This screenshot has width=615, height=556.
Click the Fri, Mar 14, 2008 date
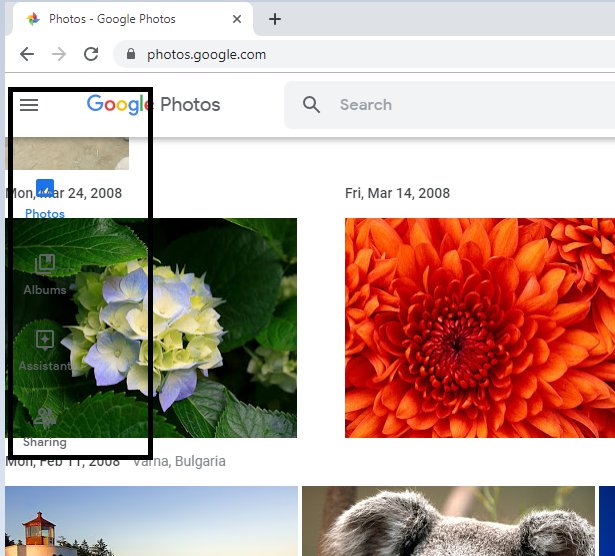[x=397, y=193]
